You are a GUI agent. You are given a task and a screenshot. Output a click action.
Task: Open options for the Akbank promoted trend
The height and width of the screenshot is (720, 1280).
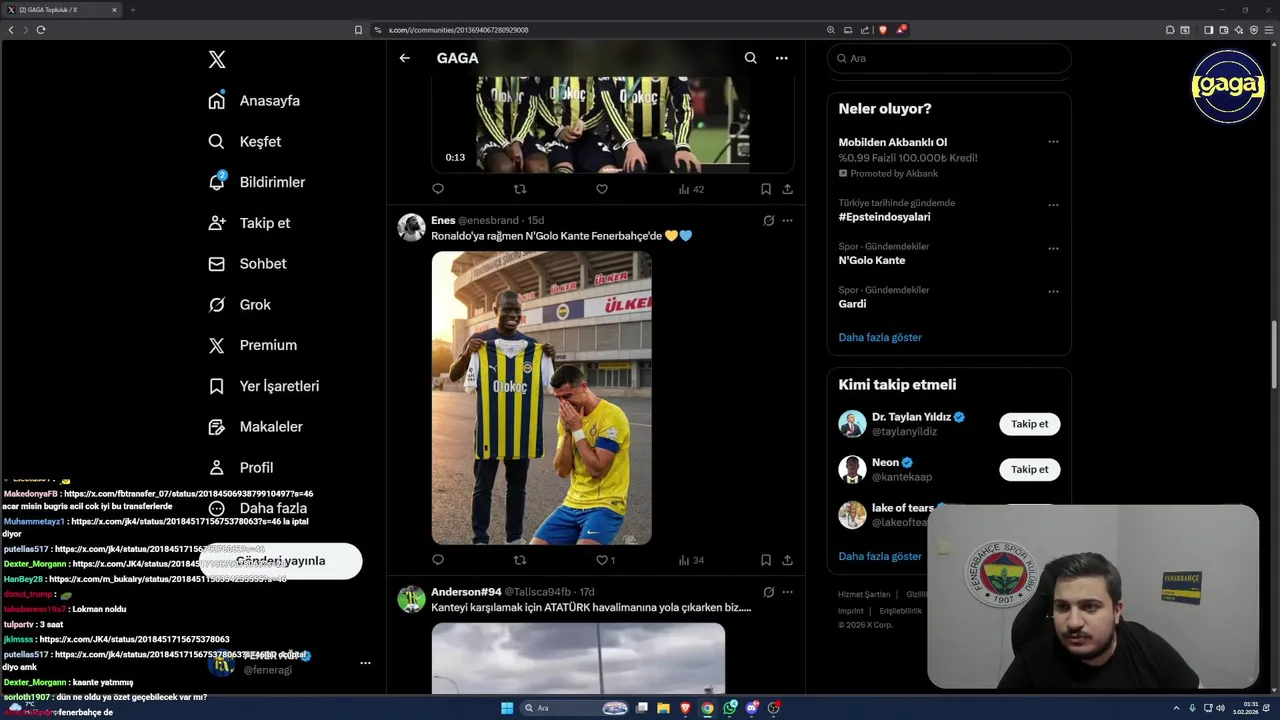[x=1053, y=142]
